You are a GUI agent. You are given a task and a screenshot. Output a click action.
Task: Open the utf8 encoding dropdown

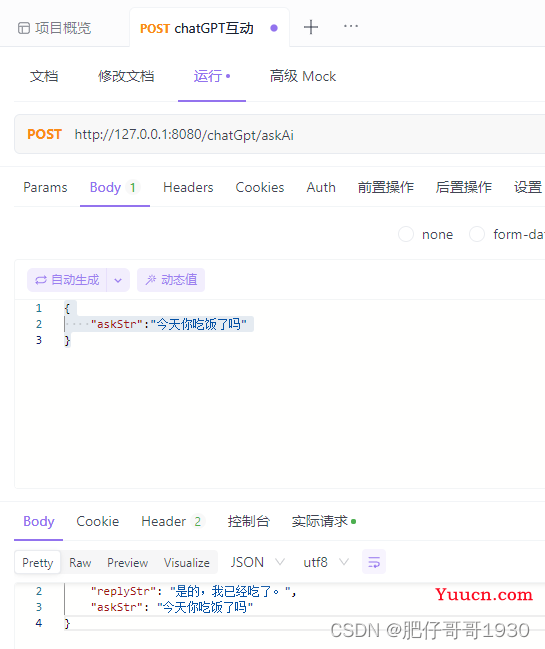pos(326,562)
